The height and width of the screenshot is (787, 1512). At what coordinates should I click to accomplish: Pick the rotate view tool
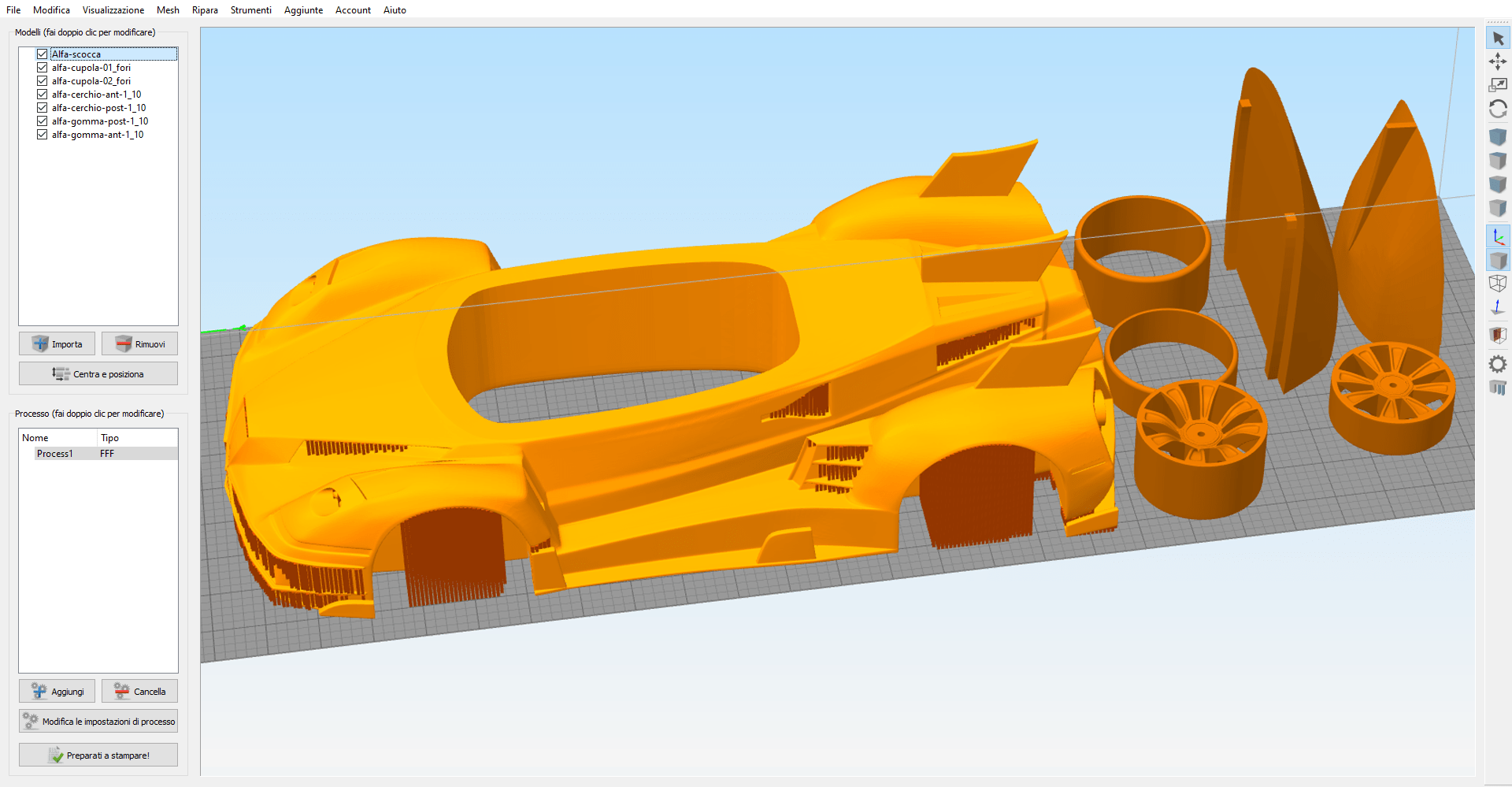[1498, 109]
